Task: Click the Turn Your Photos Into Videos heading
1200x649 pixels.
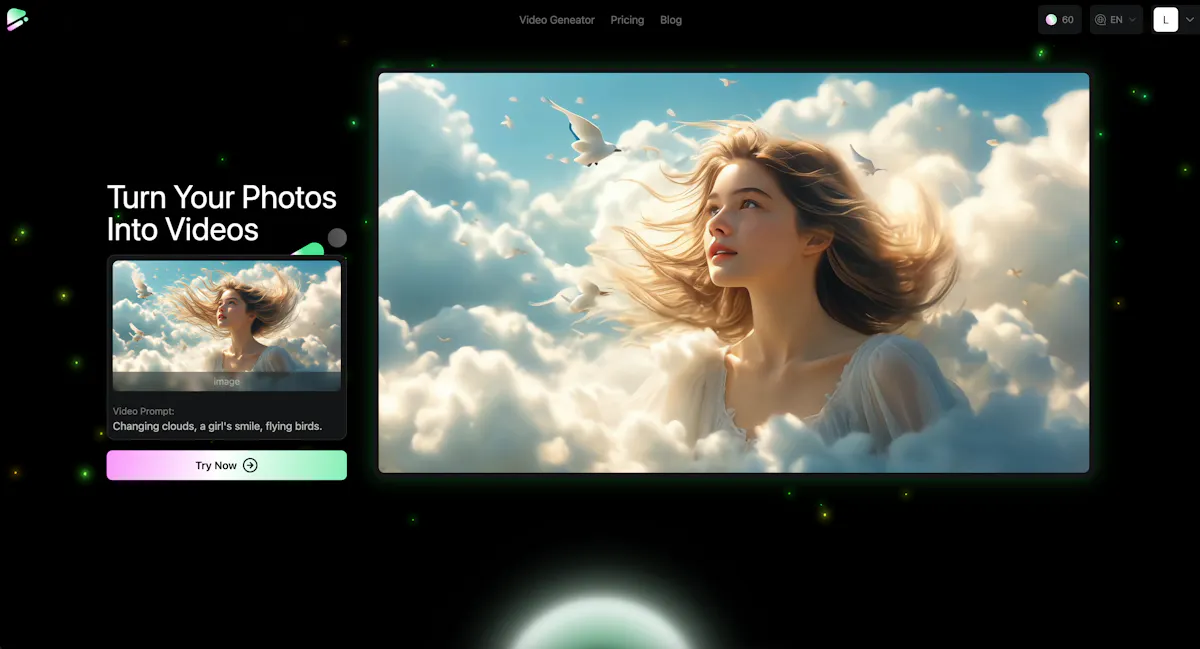Action: [x=222, y=213]
